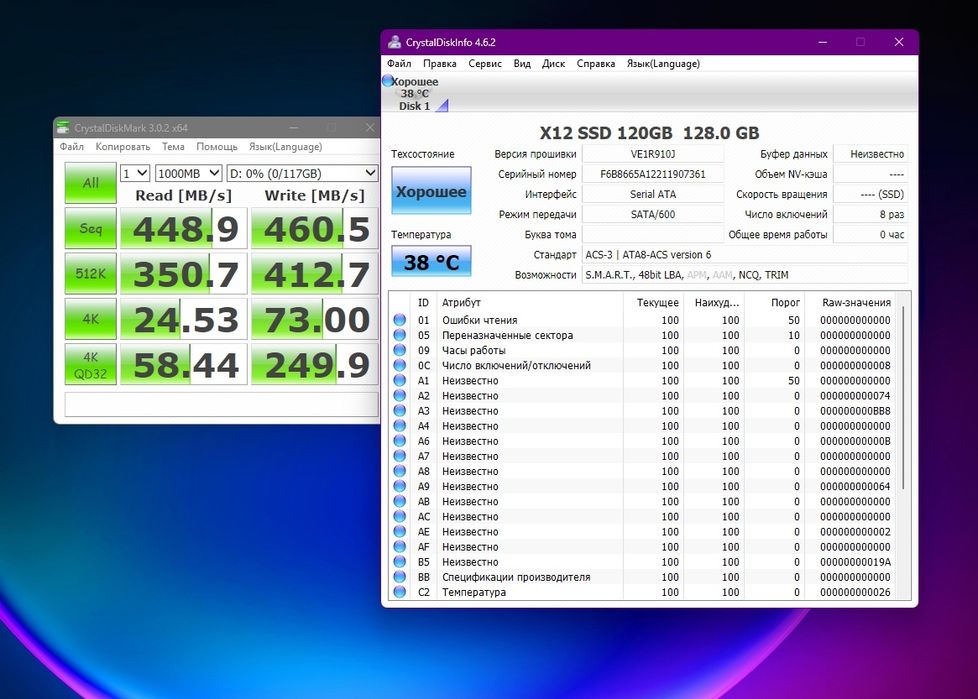Open Язык(Language) menu in CrystalDiskMark
The width and height of the screenshot is (978, 699).
pyautogui.click(x=286, y=147)
